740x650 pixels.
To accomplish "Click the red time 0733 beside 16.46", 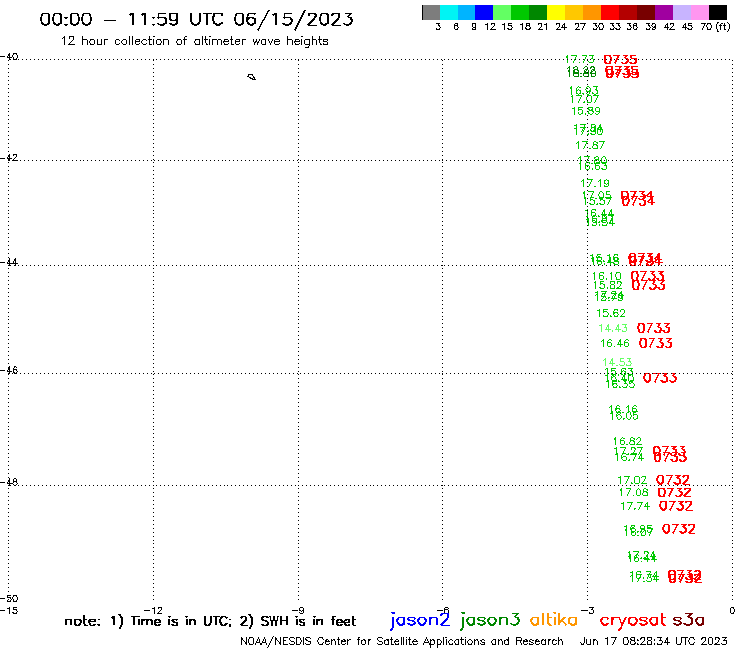I will (656, 343).
